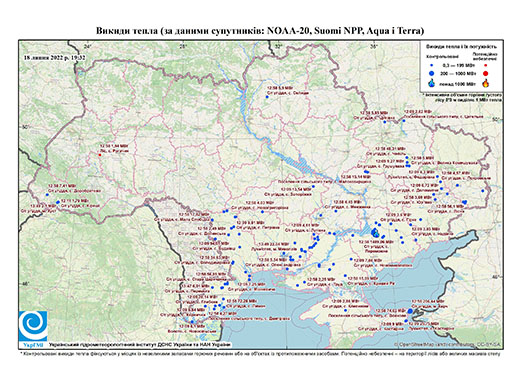Screen dimensions: 520x368
Task: Click the 7.41 MW blue marker in the far west
Action: point(47,195)
